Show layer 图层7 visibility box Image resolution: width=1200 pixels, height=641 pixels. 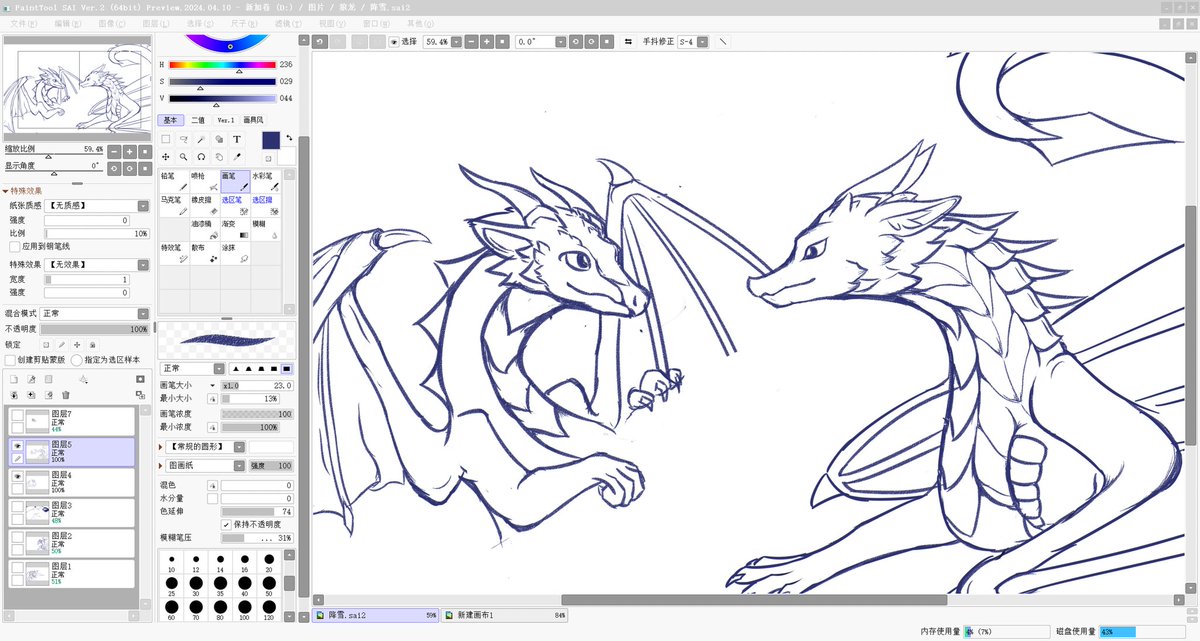point(17,415)
